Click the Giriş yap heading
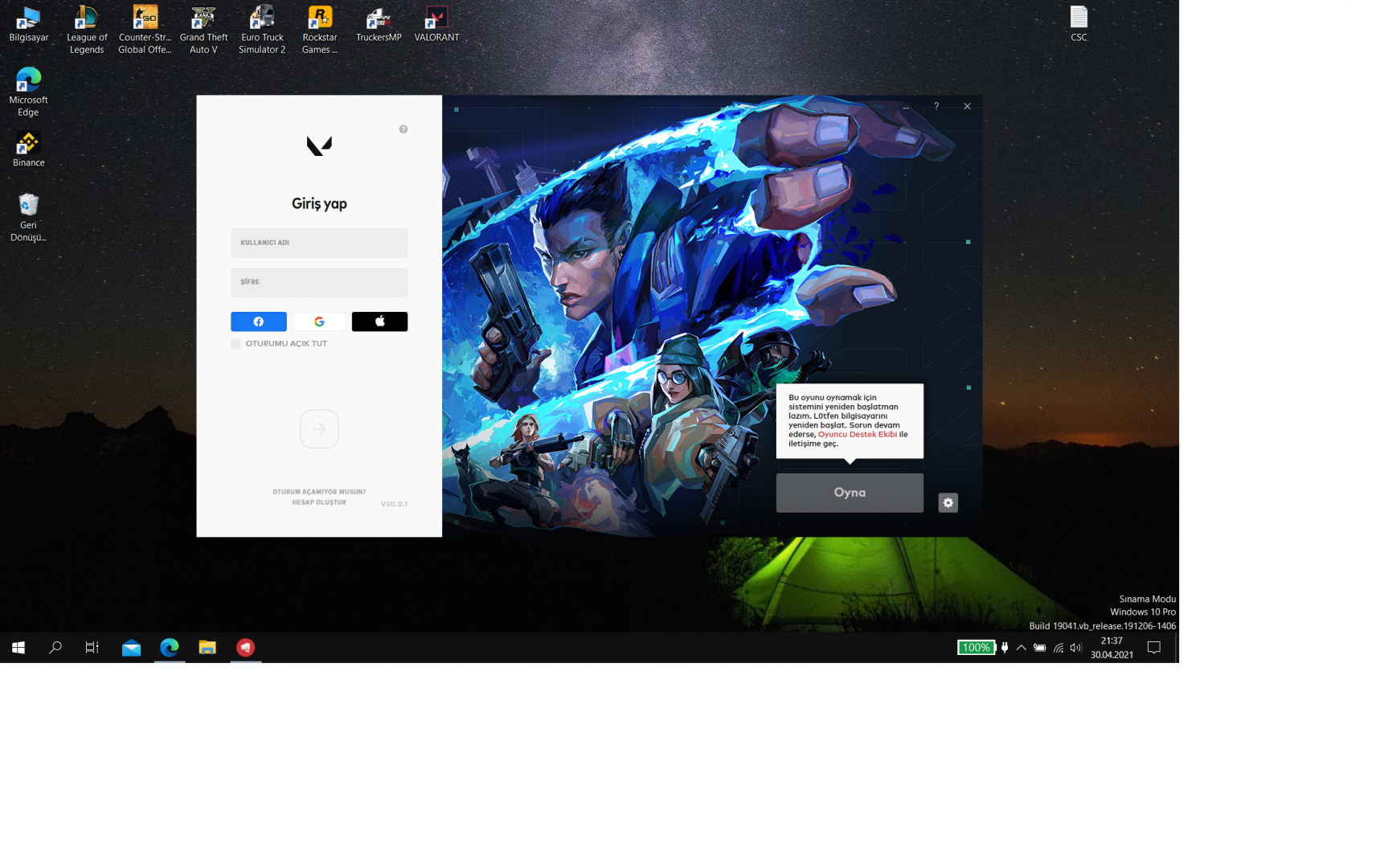Image resolution: width=1388 pixels, height=868 pixels. (x=319, y=203)
